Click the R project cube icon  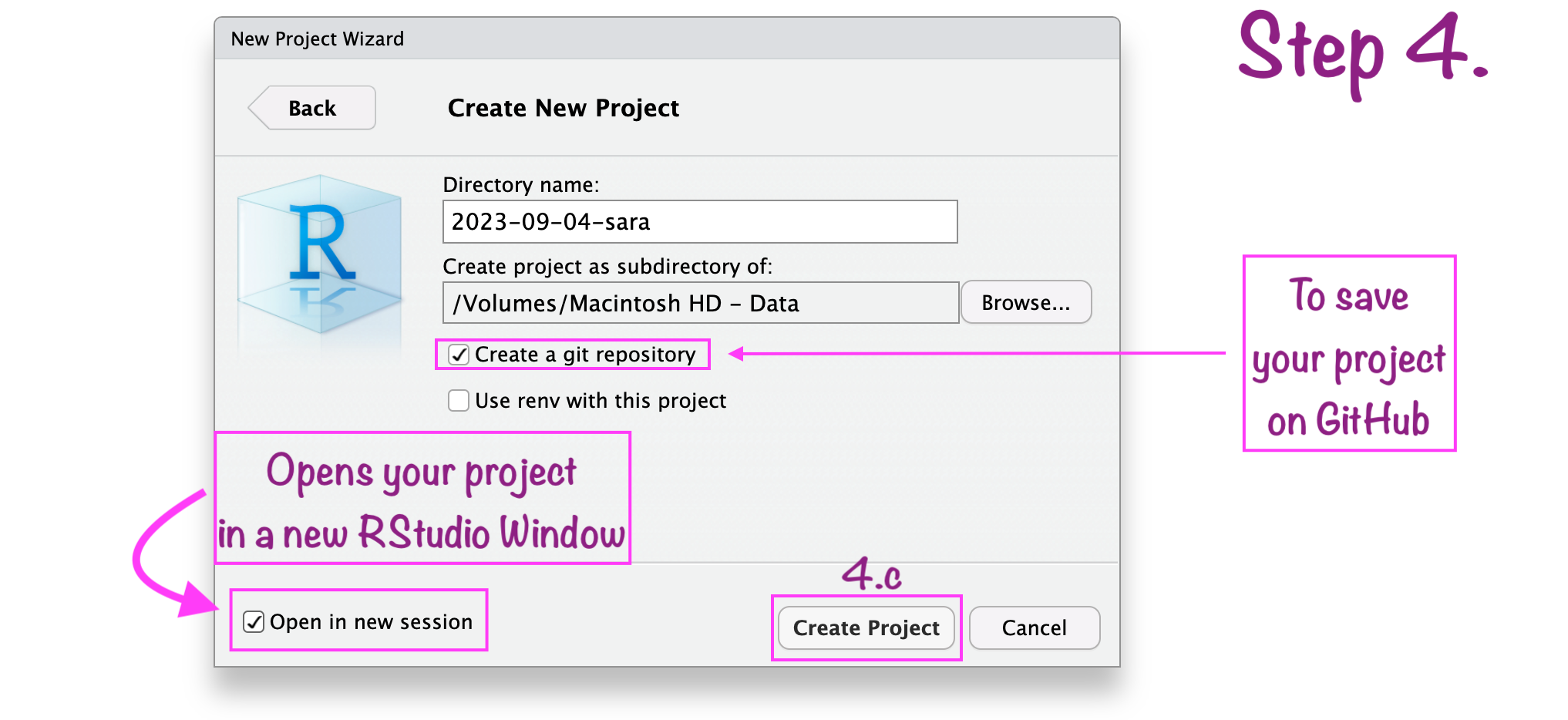coord(321,254)
